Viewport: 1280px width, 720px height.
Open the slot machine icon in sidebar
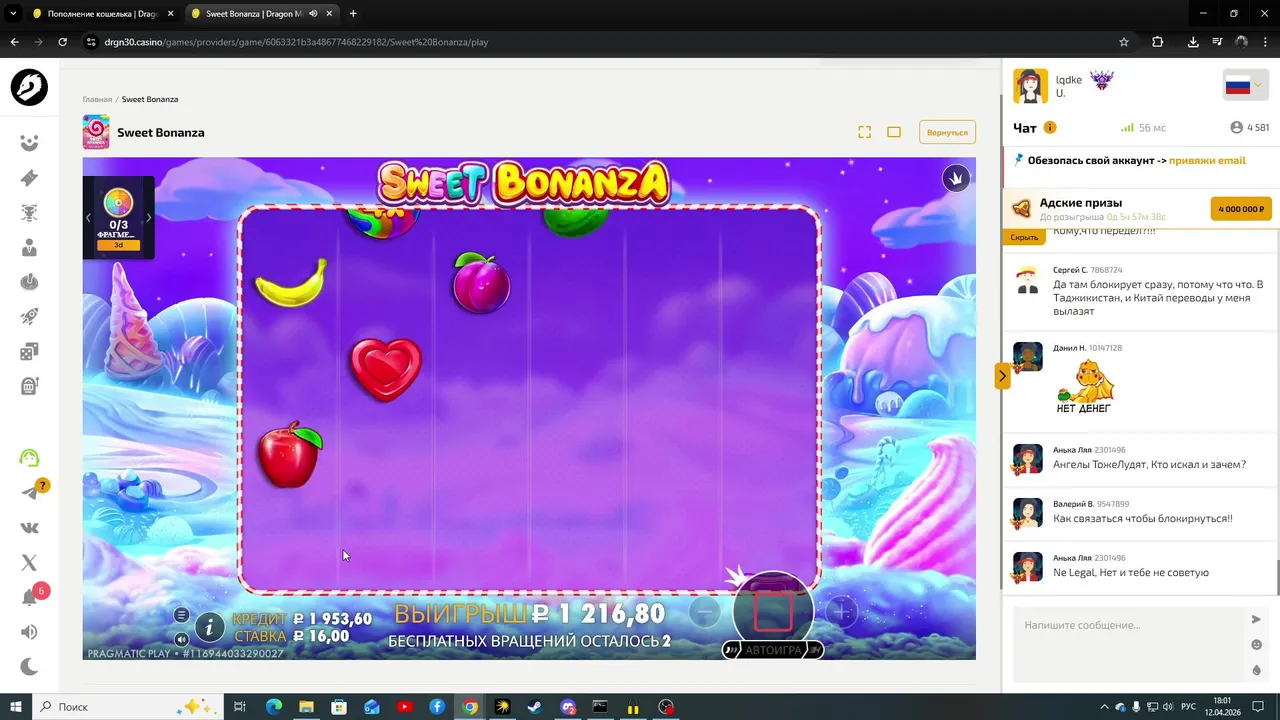[x=29, y=386]
